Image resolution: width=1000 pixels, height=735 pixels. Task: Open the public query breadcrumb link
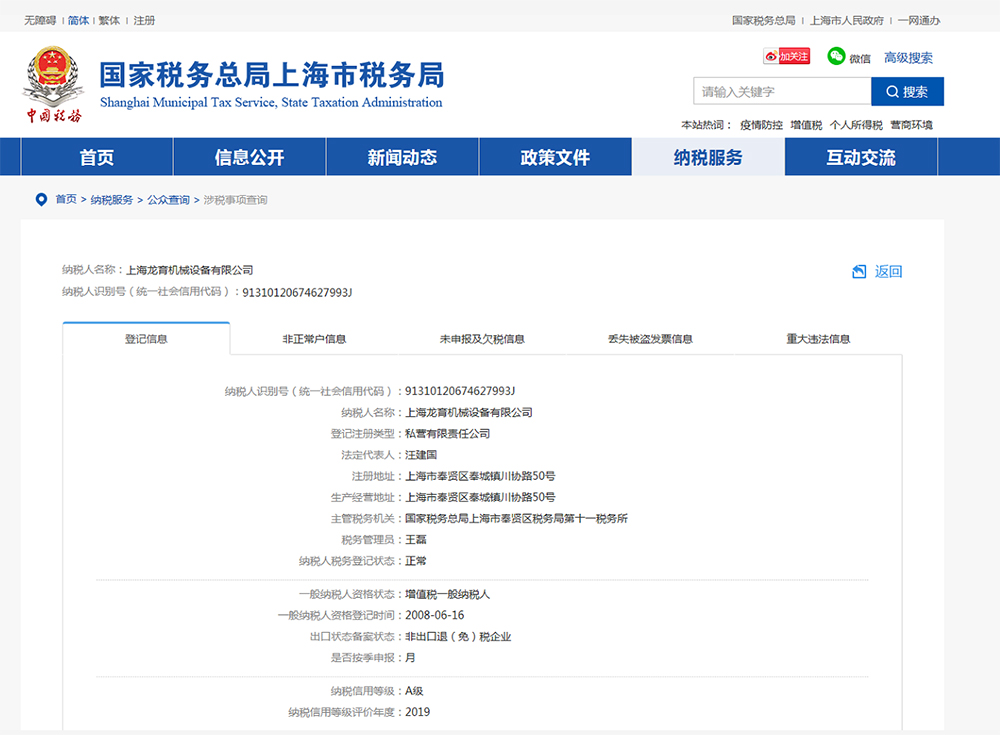[168, 200]
